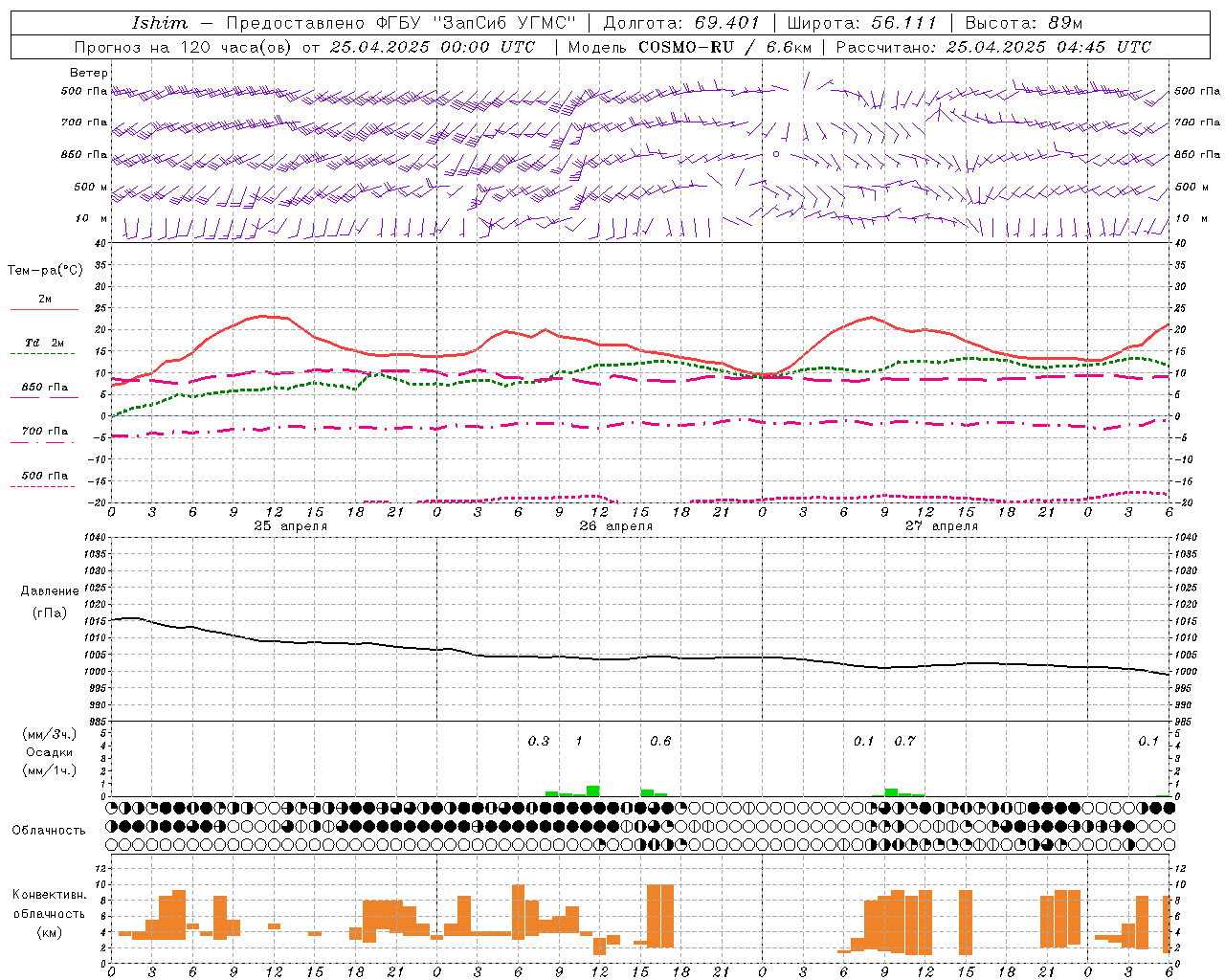Select the 0.6 precipitation amount
The width and height of the screenshot is (1225, 980).
tap(660, 742)
